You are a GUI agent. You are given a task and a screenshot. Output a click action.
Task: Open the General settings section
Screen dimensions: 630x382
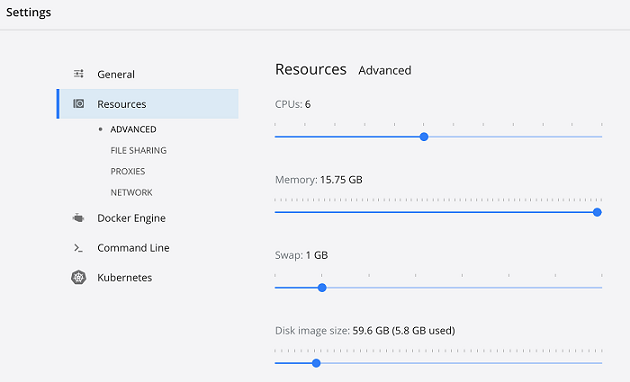[x=116, y=74]
